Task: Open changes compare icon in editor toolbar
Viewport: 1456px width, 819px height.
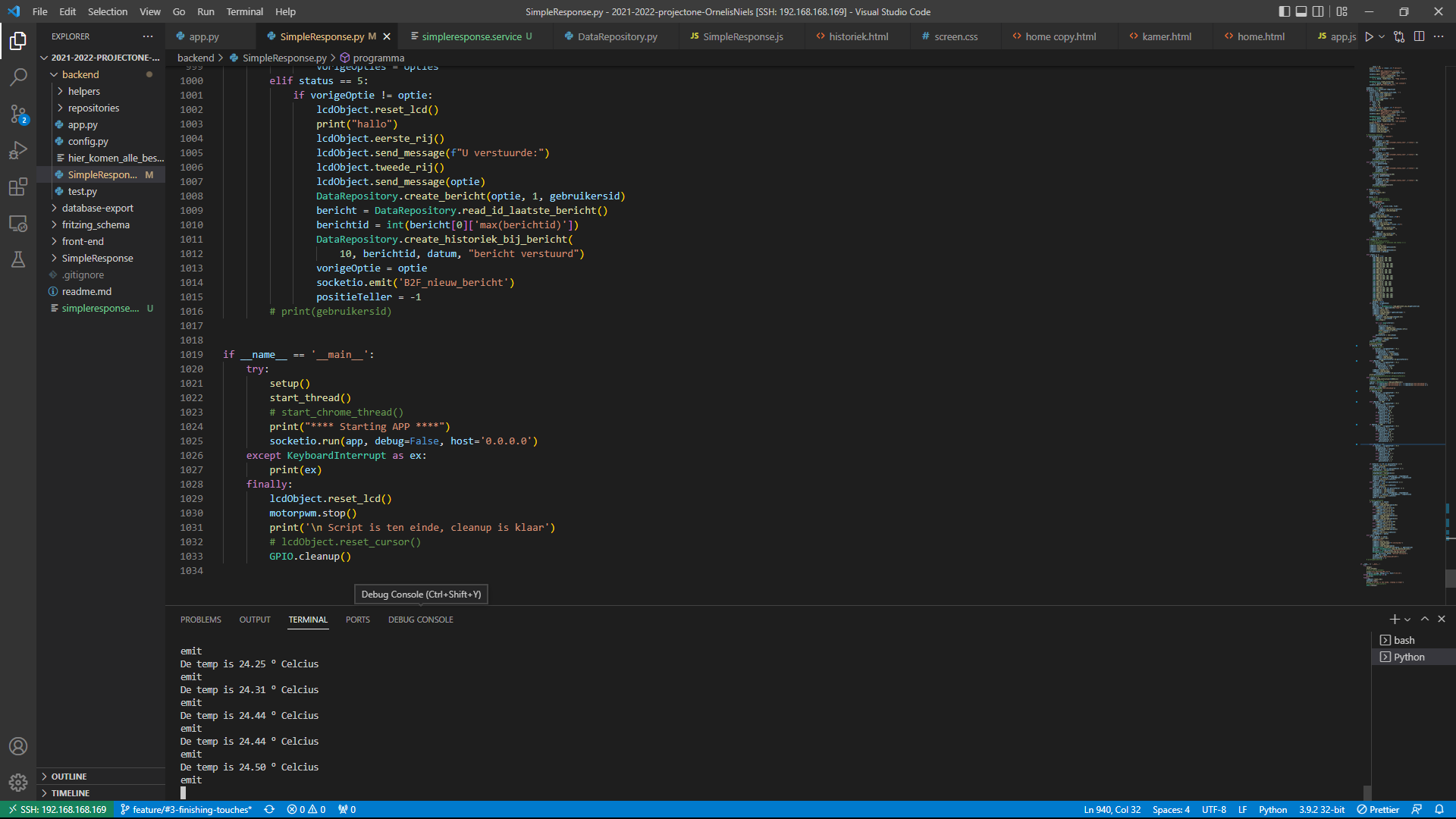Action: 1399,36
